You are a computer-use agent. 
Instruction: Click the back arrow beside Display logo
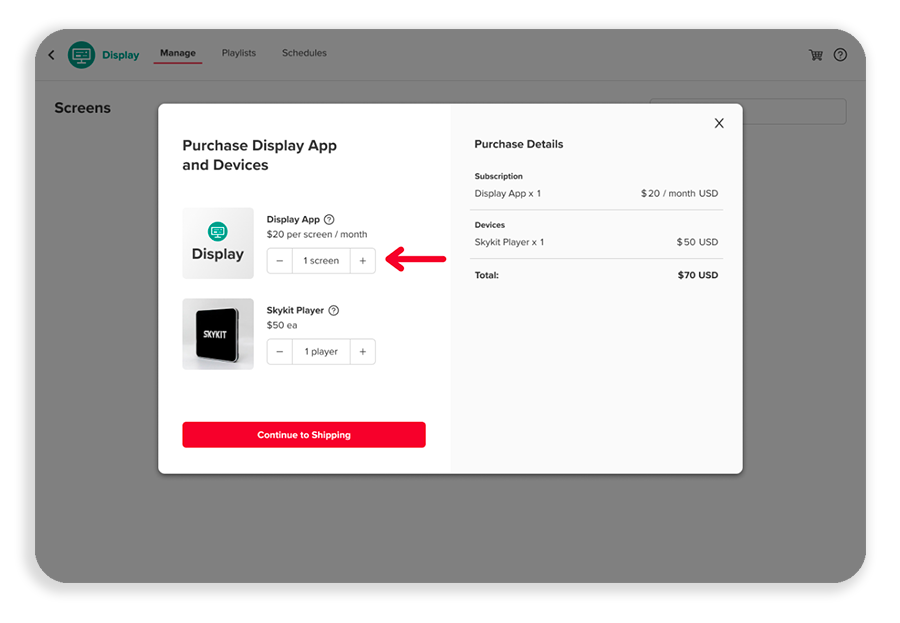[52, 55]
